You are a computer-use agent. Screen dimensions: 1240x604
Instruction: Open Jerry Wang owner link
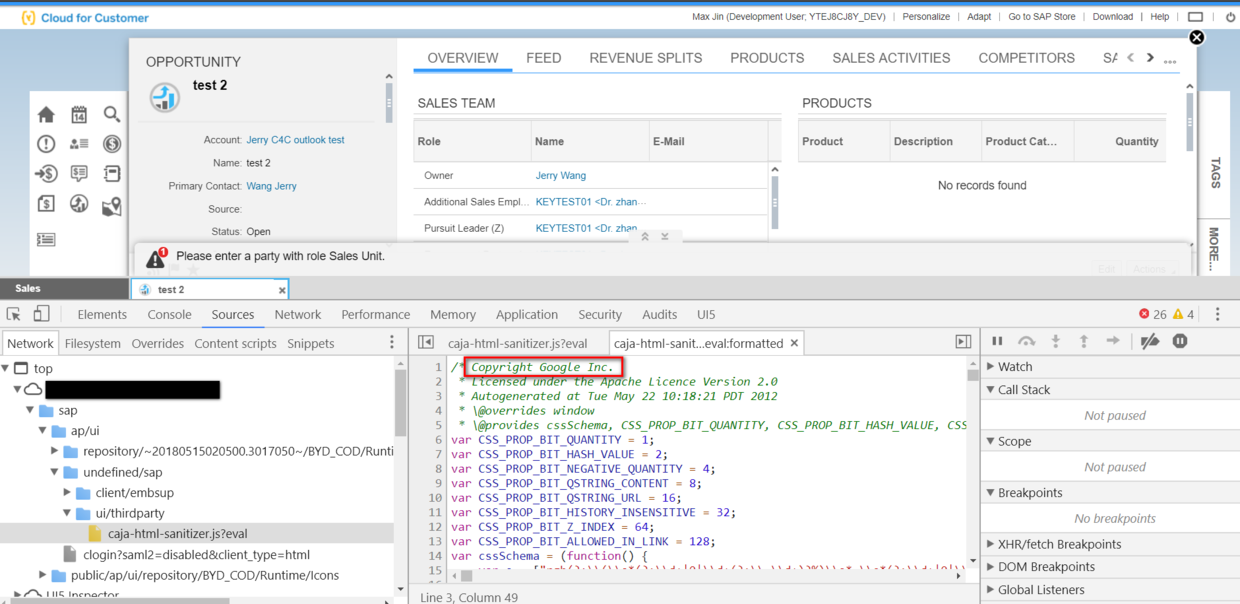pyautogui.click(x=561, y=175)
